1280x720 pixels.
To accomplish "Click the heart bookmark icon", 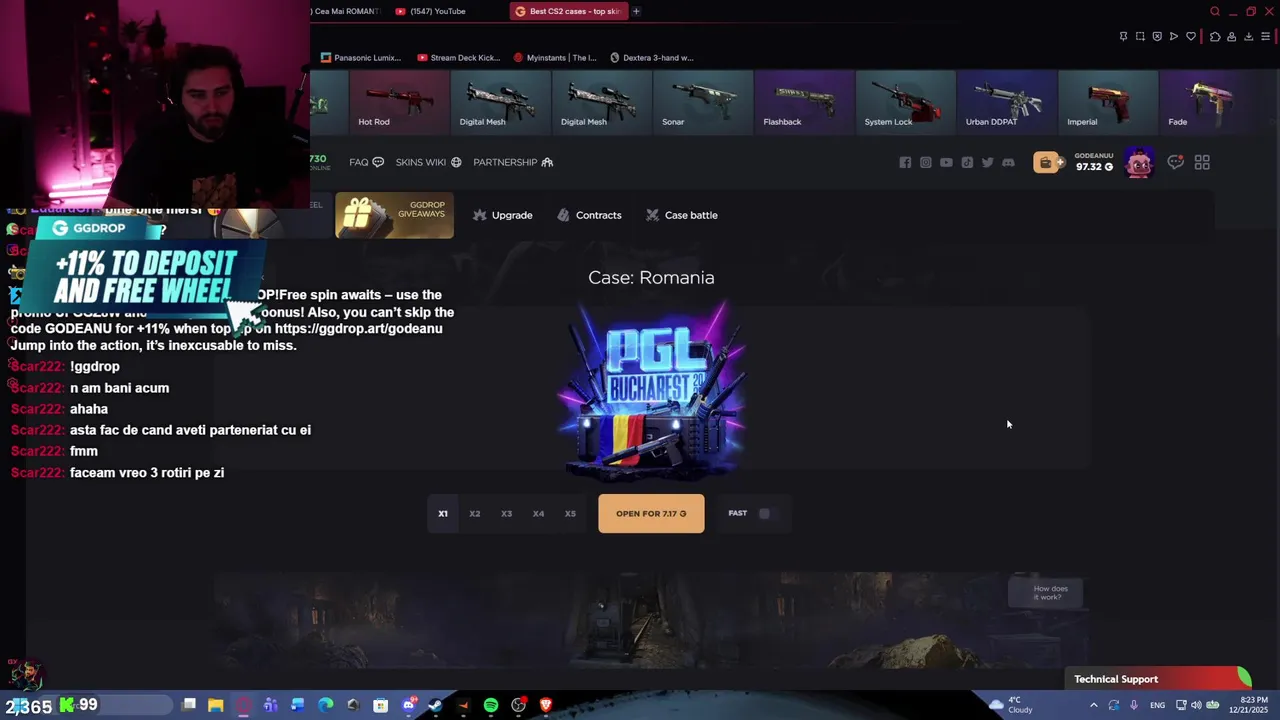I will [x=1191, y=36].
